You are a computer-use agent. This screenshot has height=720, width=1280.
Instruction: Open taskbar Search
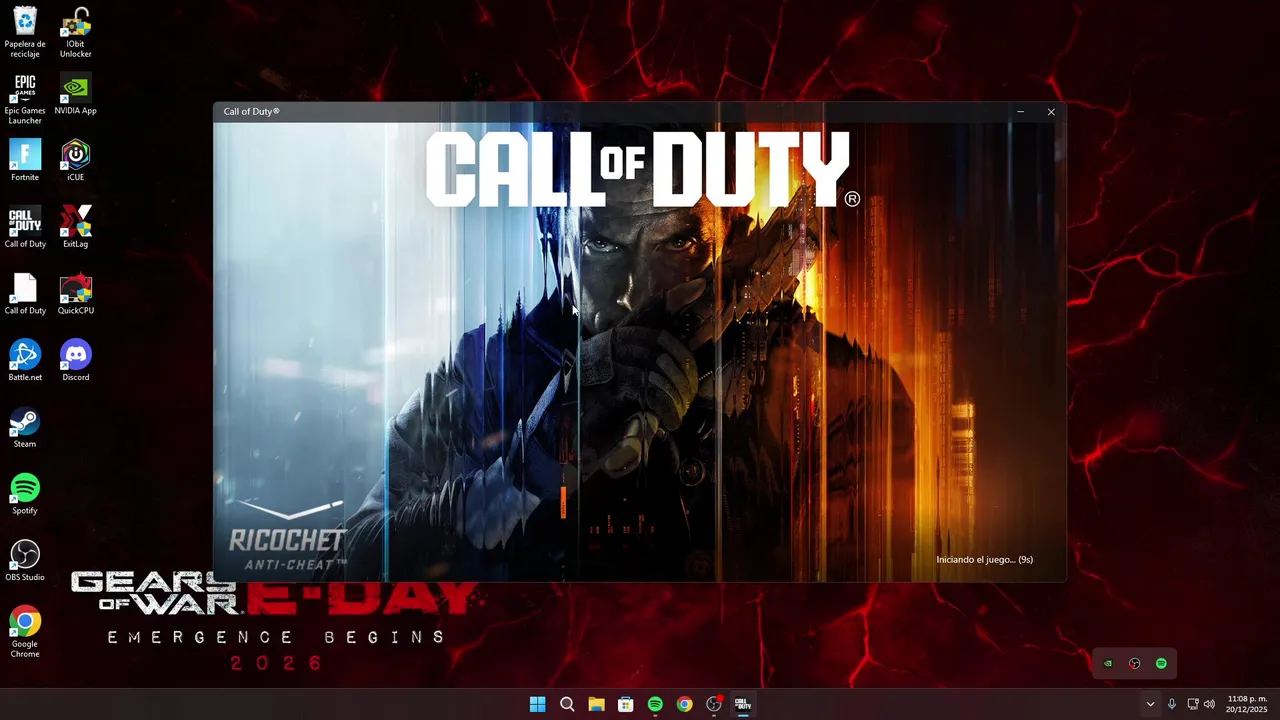pyautogui.click(x=567, y=704)
